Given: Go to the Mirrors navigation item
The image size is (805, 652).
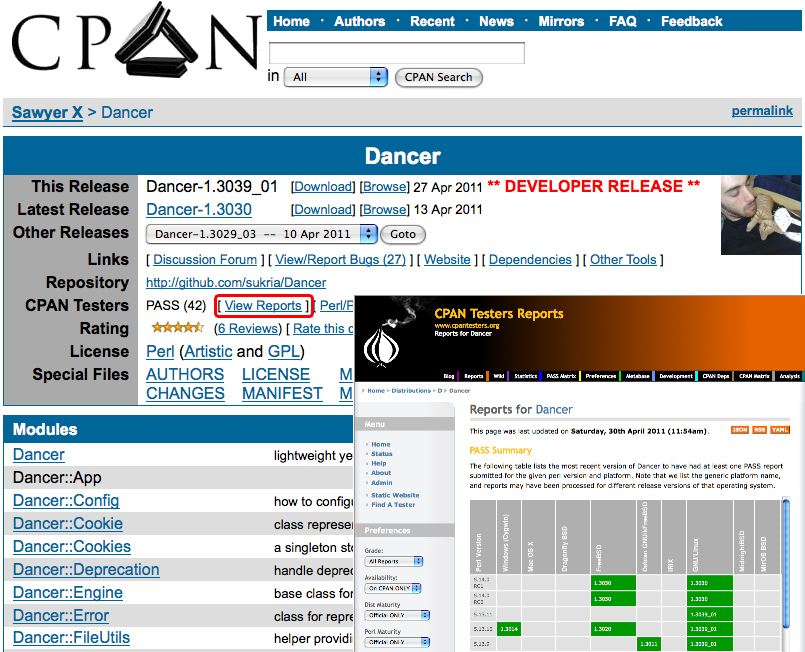Looking at the screenshot, I should (x=561, y=21).
